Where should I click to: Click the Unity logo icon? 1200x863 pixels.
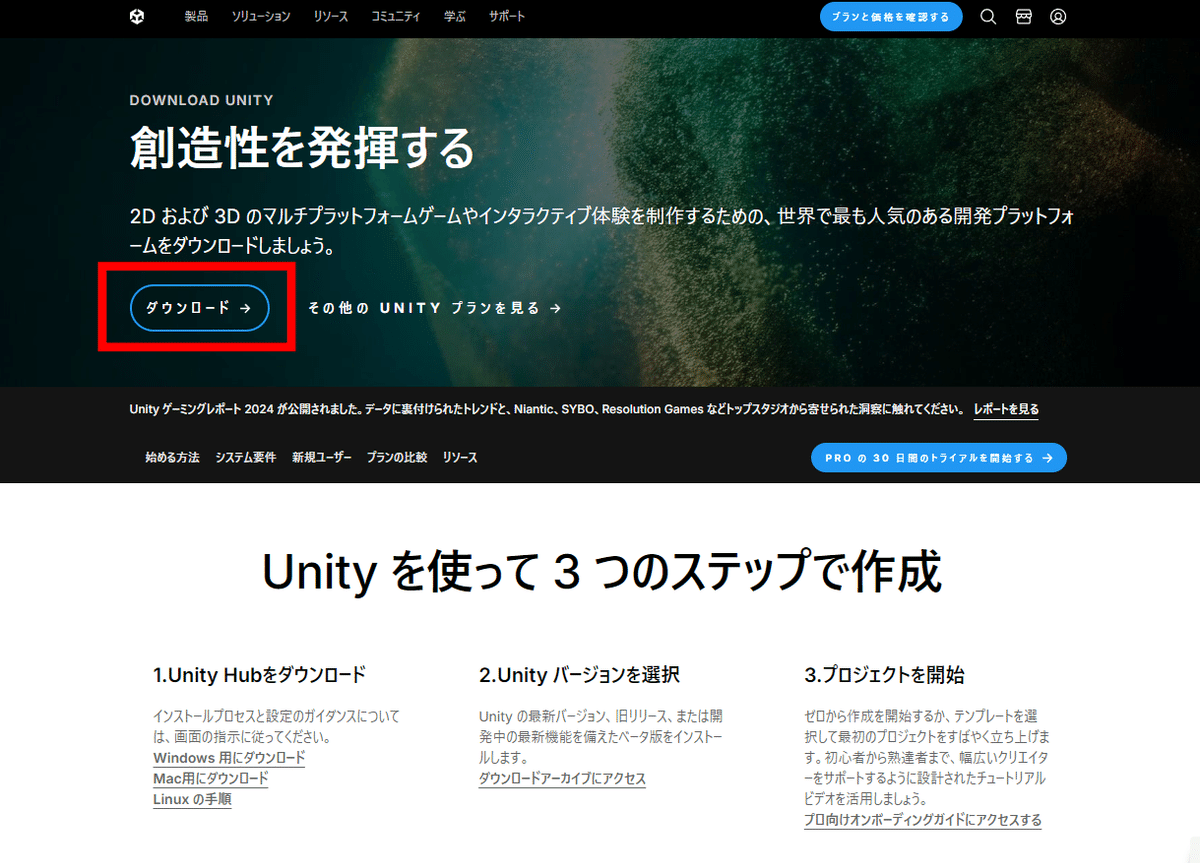[x=137, y=17]
